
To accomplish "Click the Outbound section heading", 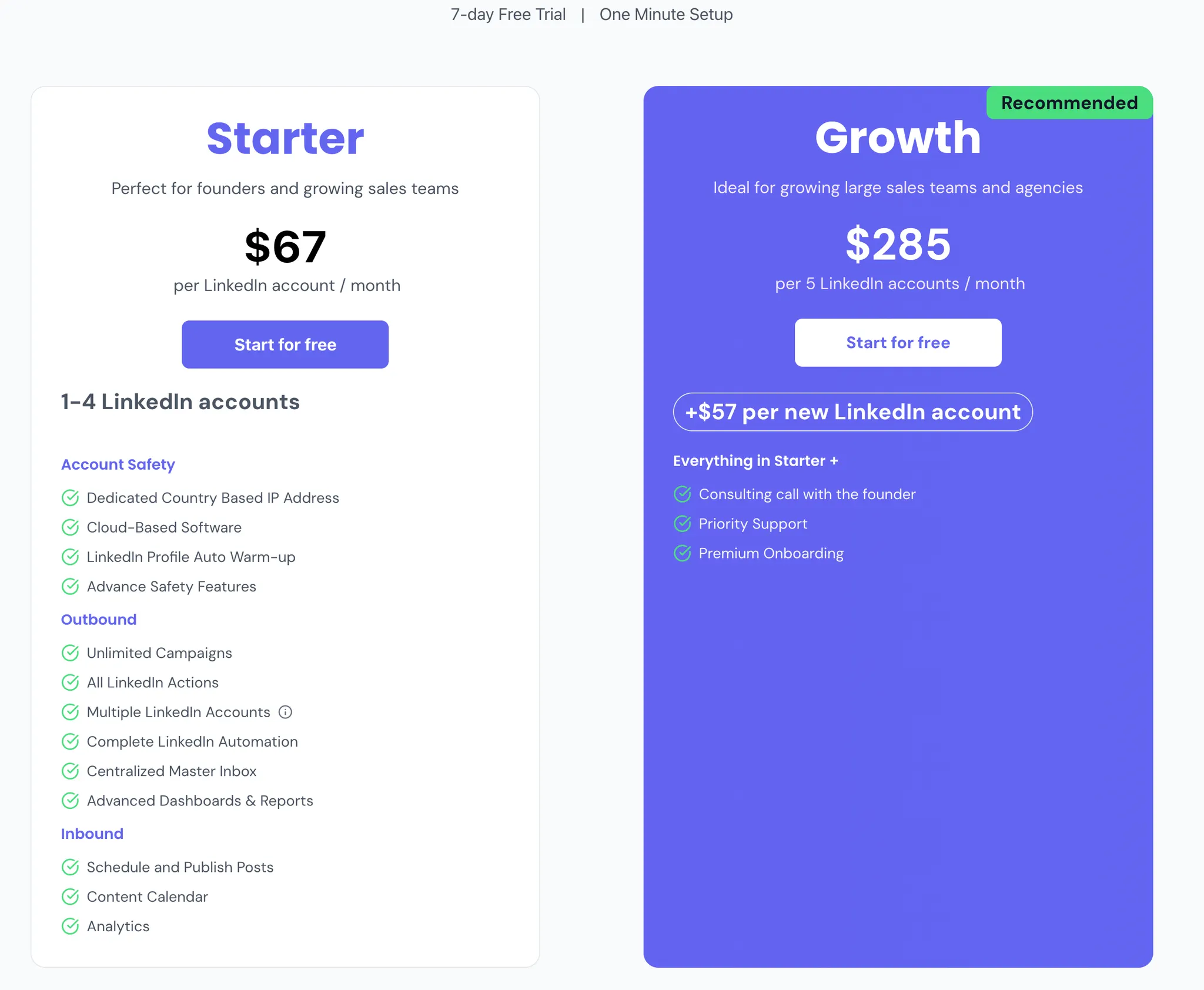I will pyautogui.click(x=99, y=620).
